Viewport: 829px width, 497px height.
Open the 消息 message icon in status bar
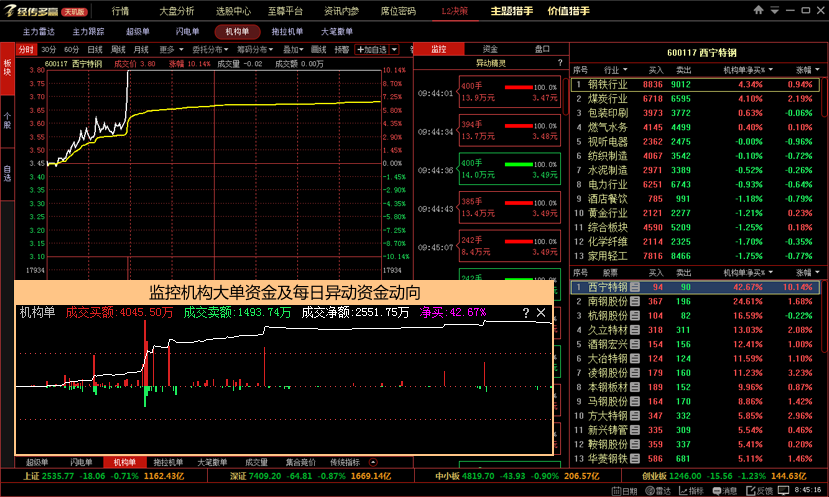click(717, 491)
